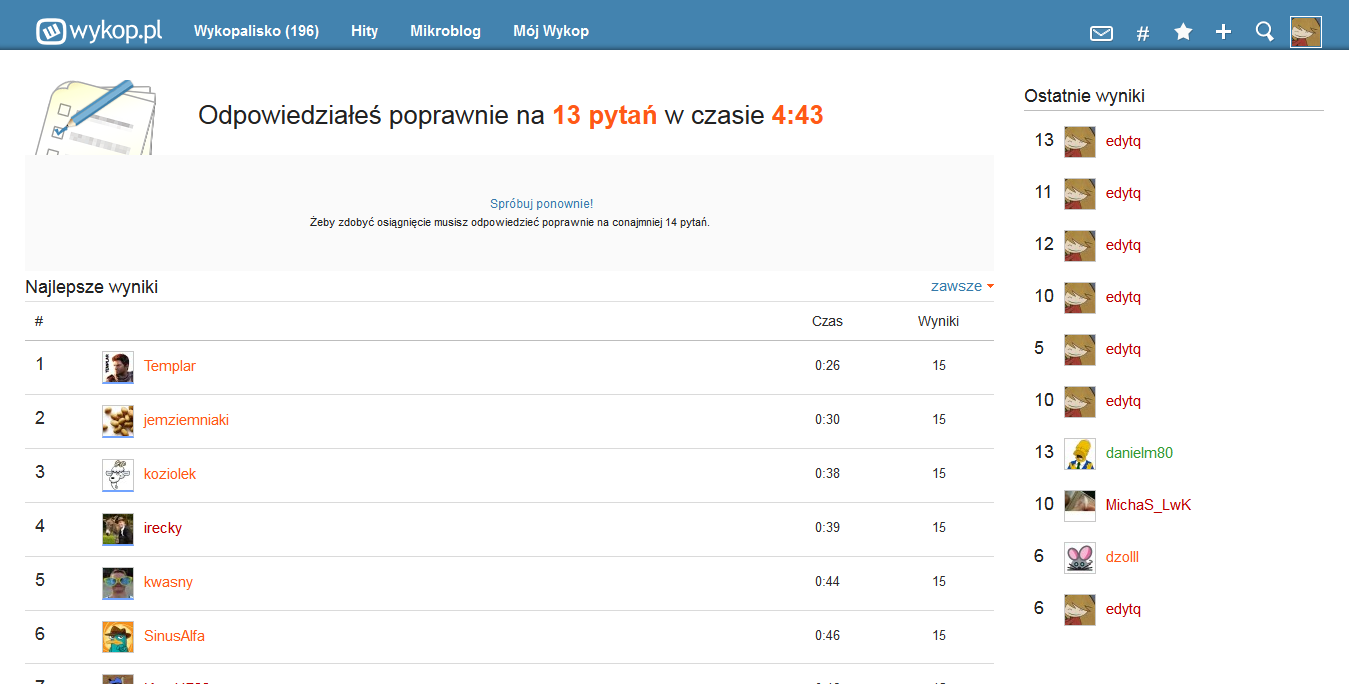Click koziolek's time 0:38
1366x684 pixels.
coord(827,474)
